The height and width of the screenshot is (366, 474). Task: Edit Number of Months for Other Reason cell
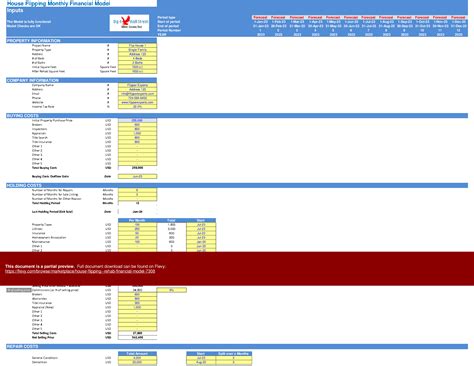coord(137,199)
